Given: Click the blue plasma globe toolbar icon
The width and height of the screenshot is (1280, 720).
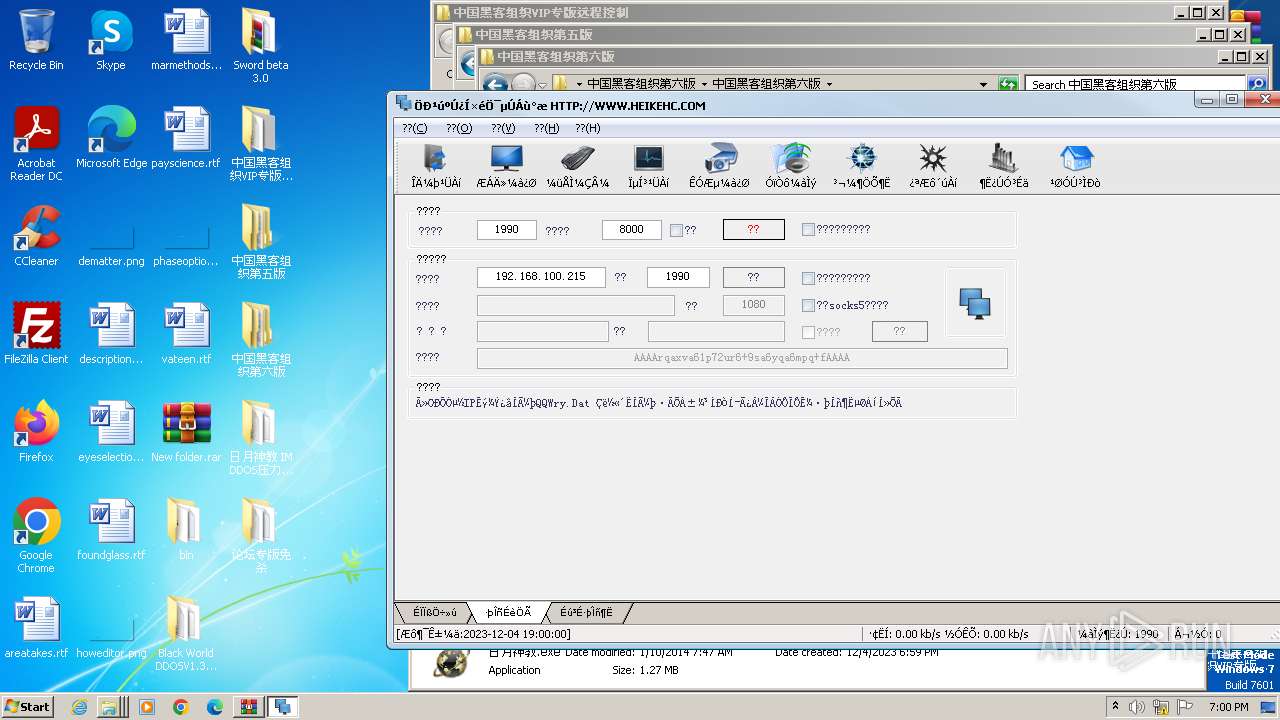Looking at the screenshot, I should pos(862,165).
